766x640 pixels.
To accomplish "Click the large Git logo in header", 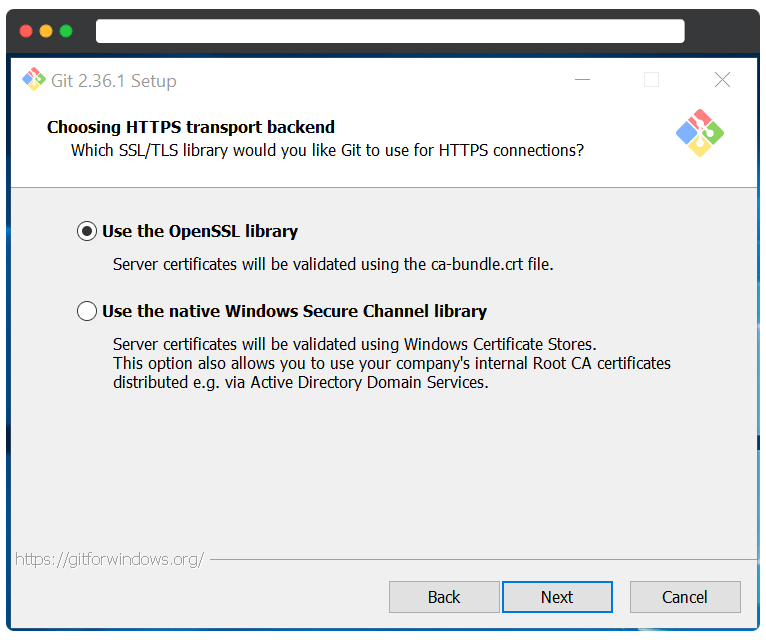I will click(x=700, y=133).
